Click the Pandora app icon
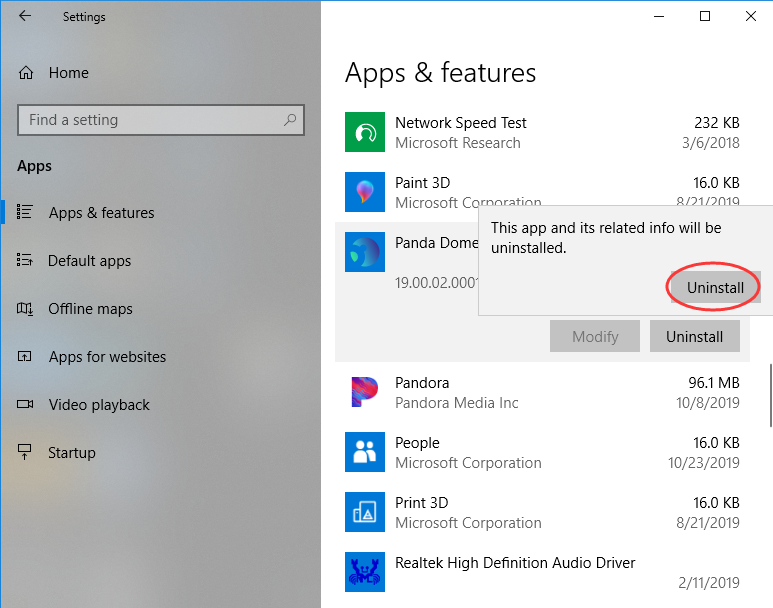The height and width of the screenshot is (608, 773). [365, 392]
